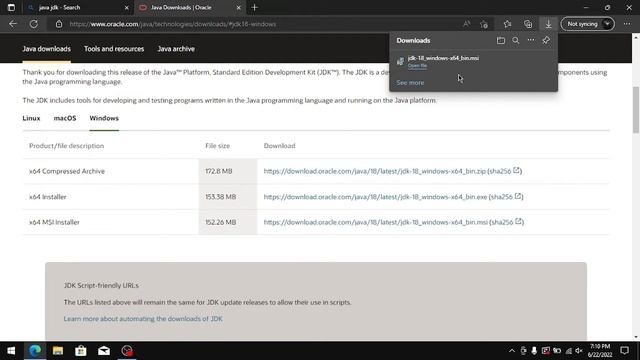Open a new browser tab
Viewport: 640px width, 360px height.
click(x=255, y=7)
